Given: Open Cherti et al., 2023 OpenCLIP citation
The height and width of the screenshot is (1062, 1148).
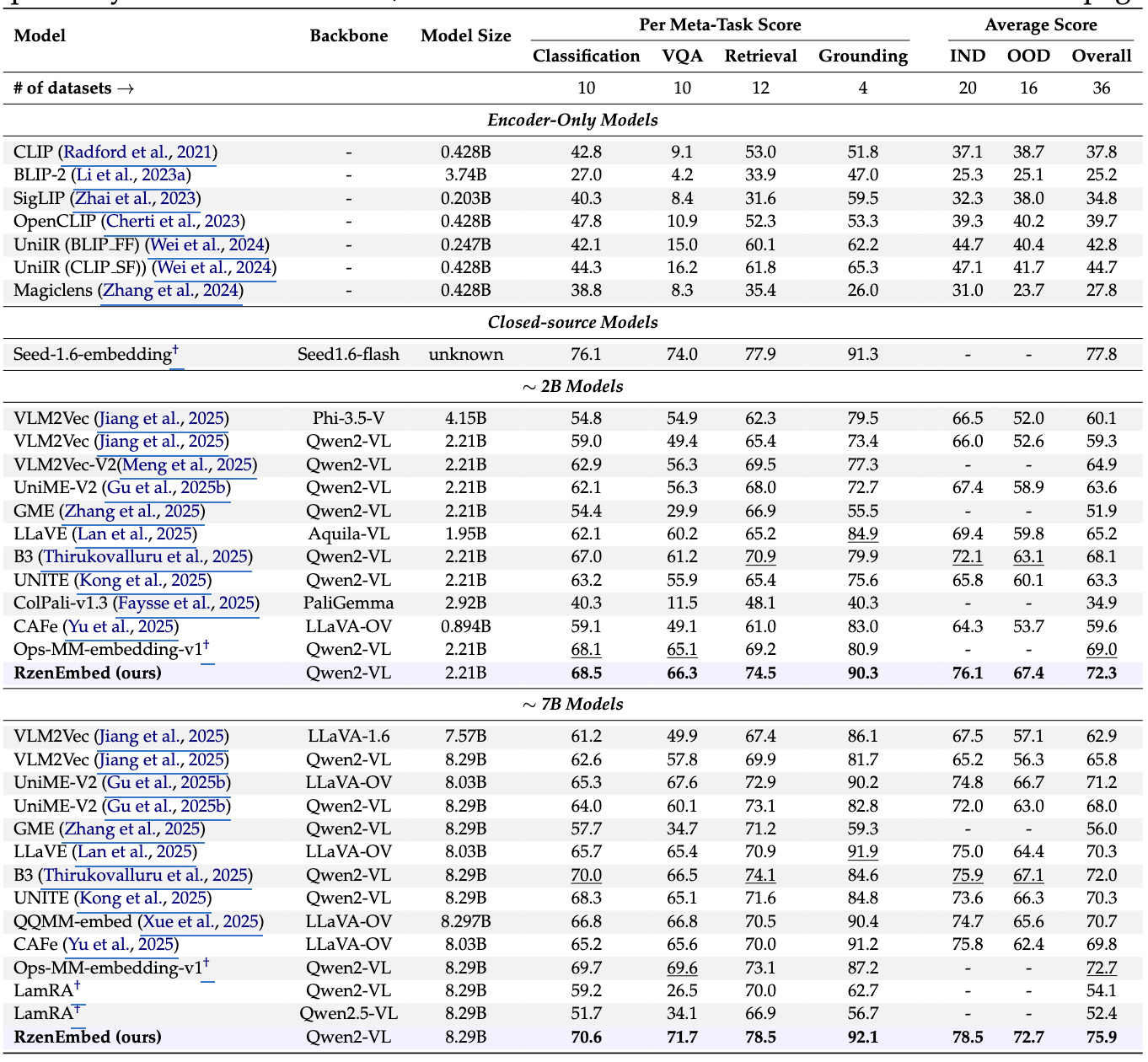Looking at the screenshot, I should pyautogui.click(x=172, y=222).
